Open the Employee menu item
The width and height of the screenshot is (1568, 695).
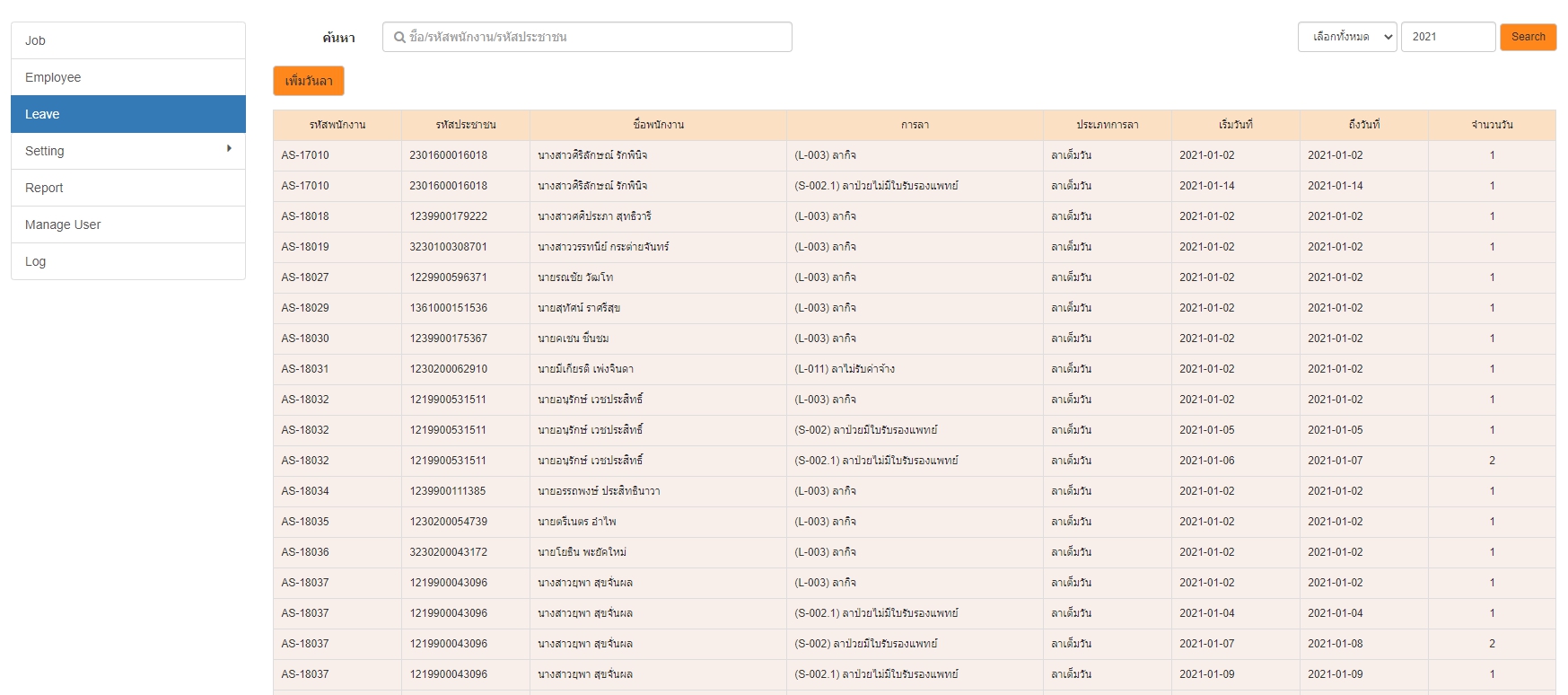pyautogui.click(x=128, y=77)
